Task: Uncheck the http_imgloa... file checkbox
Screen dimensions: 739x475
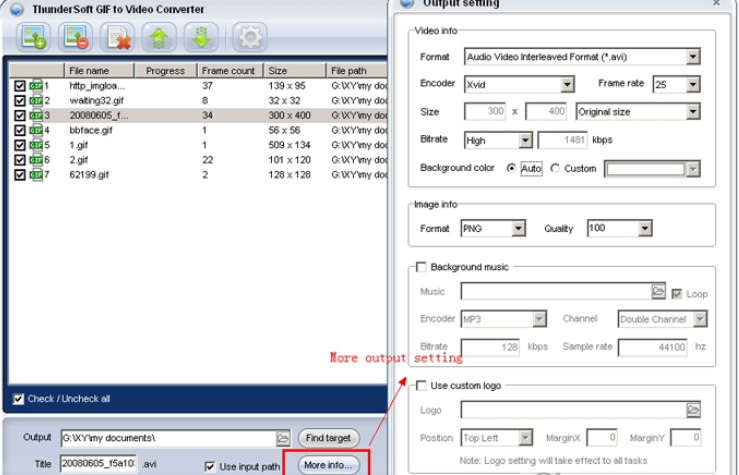Action: 19,86
